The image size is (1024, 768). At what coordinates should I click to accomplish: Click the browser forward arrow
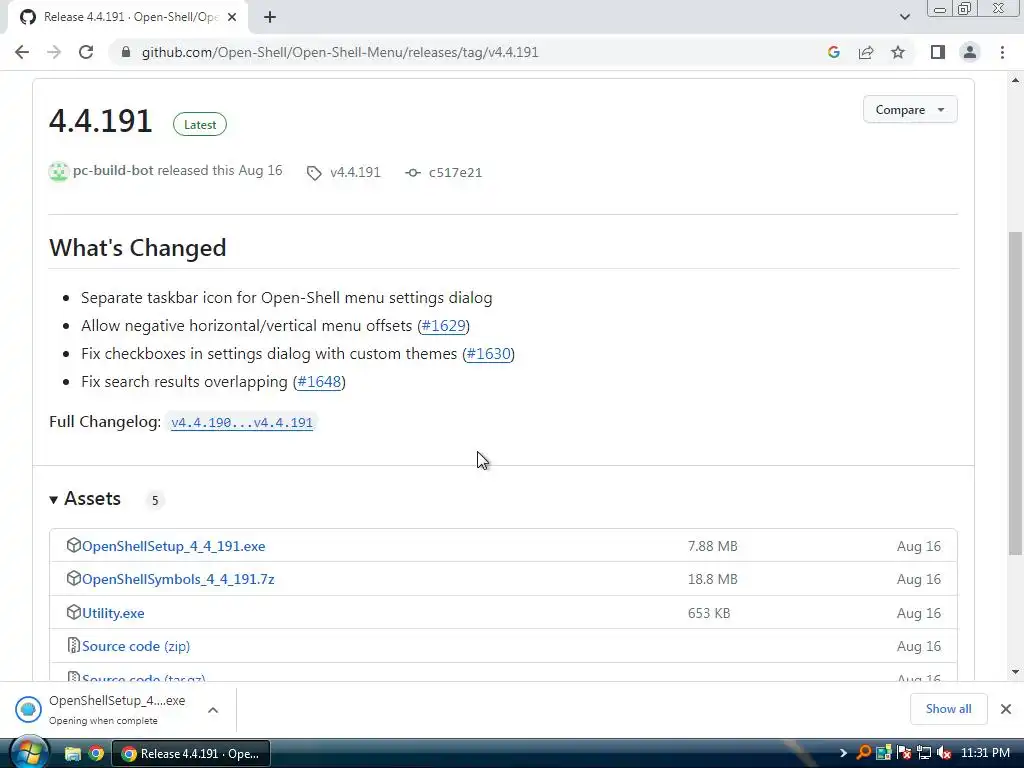[54, 52]
